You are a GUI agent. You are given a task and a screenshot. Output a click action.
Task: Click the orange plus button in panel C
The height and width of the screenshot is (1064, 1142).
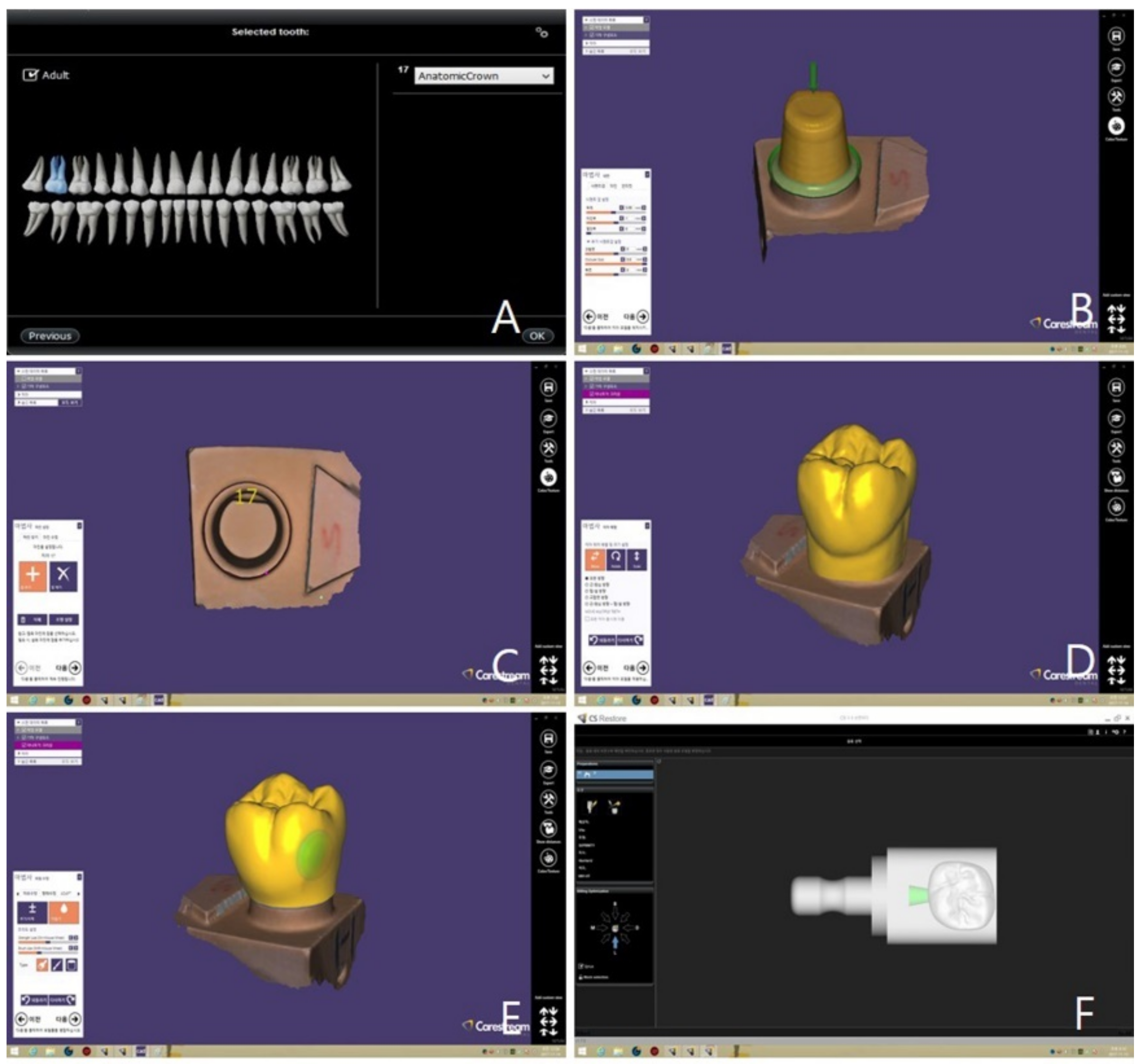(x=33, y=576)
